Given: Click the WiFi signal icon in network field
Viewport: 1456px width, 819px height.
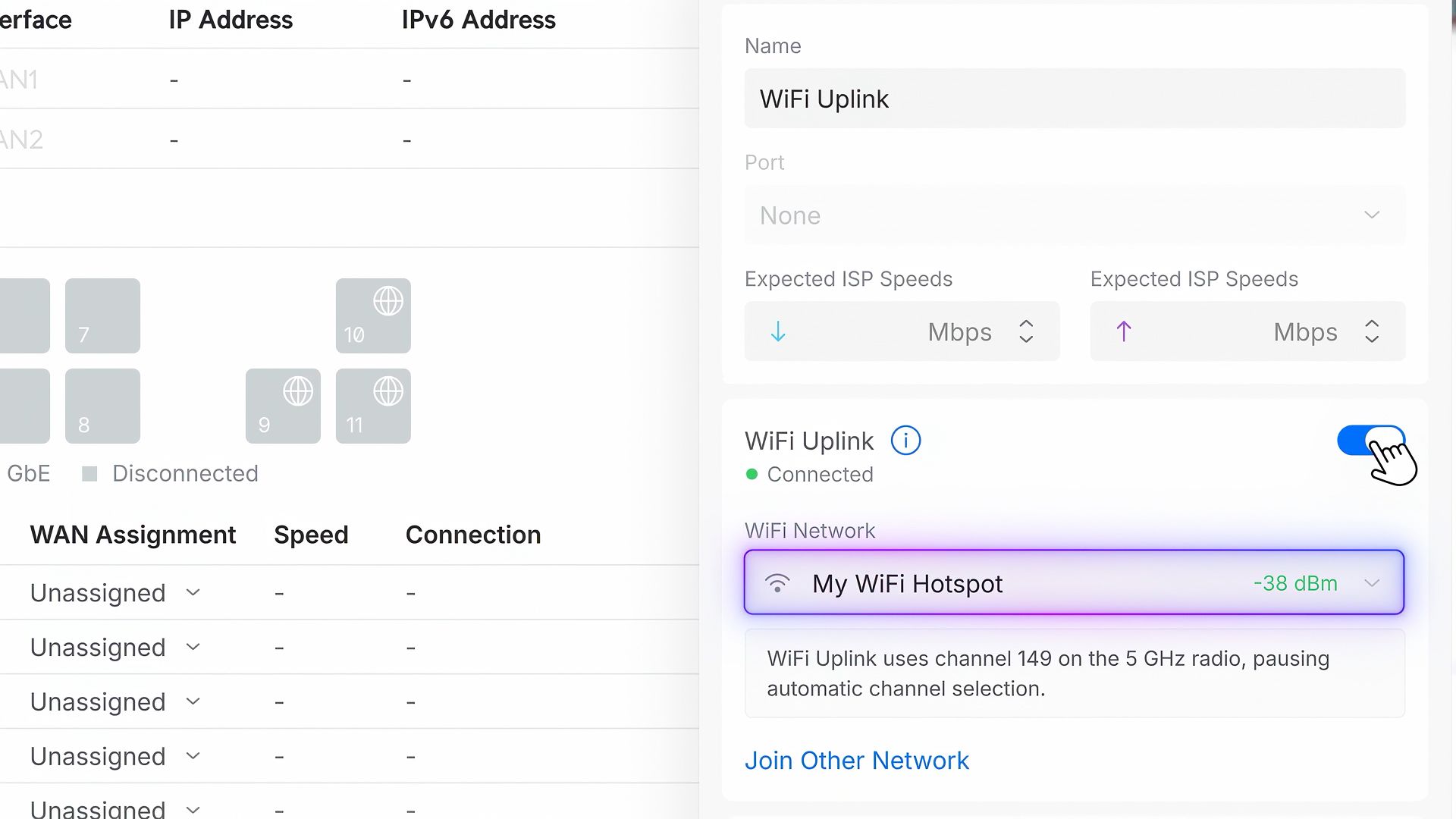Looking at the screenshot, I should 777,582.
